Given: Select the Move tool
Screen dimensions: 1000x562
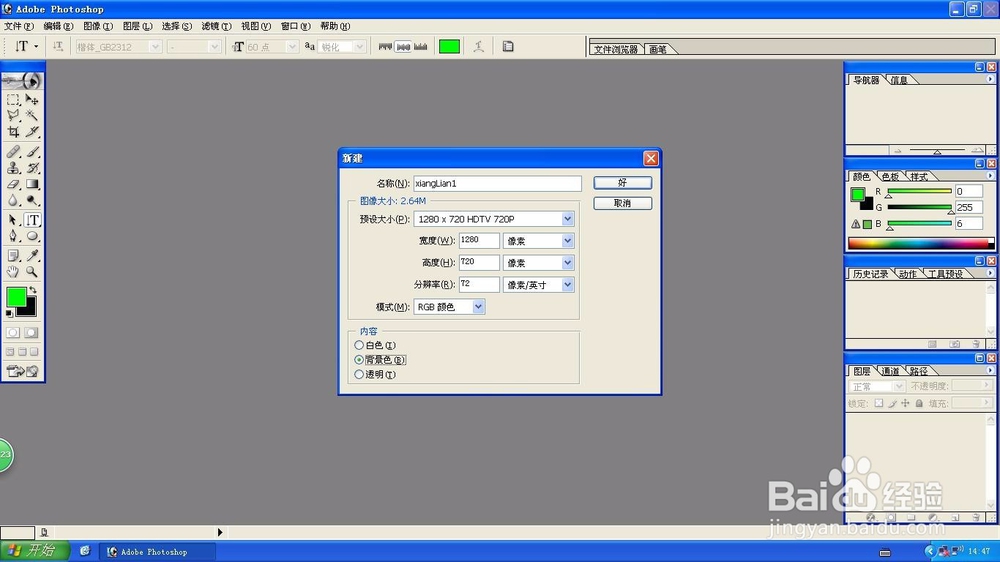Looking at the screenshot, I should [32, 100].
